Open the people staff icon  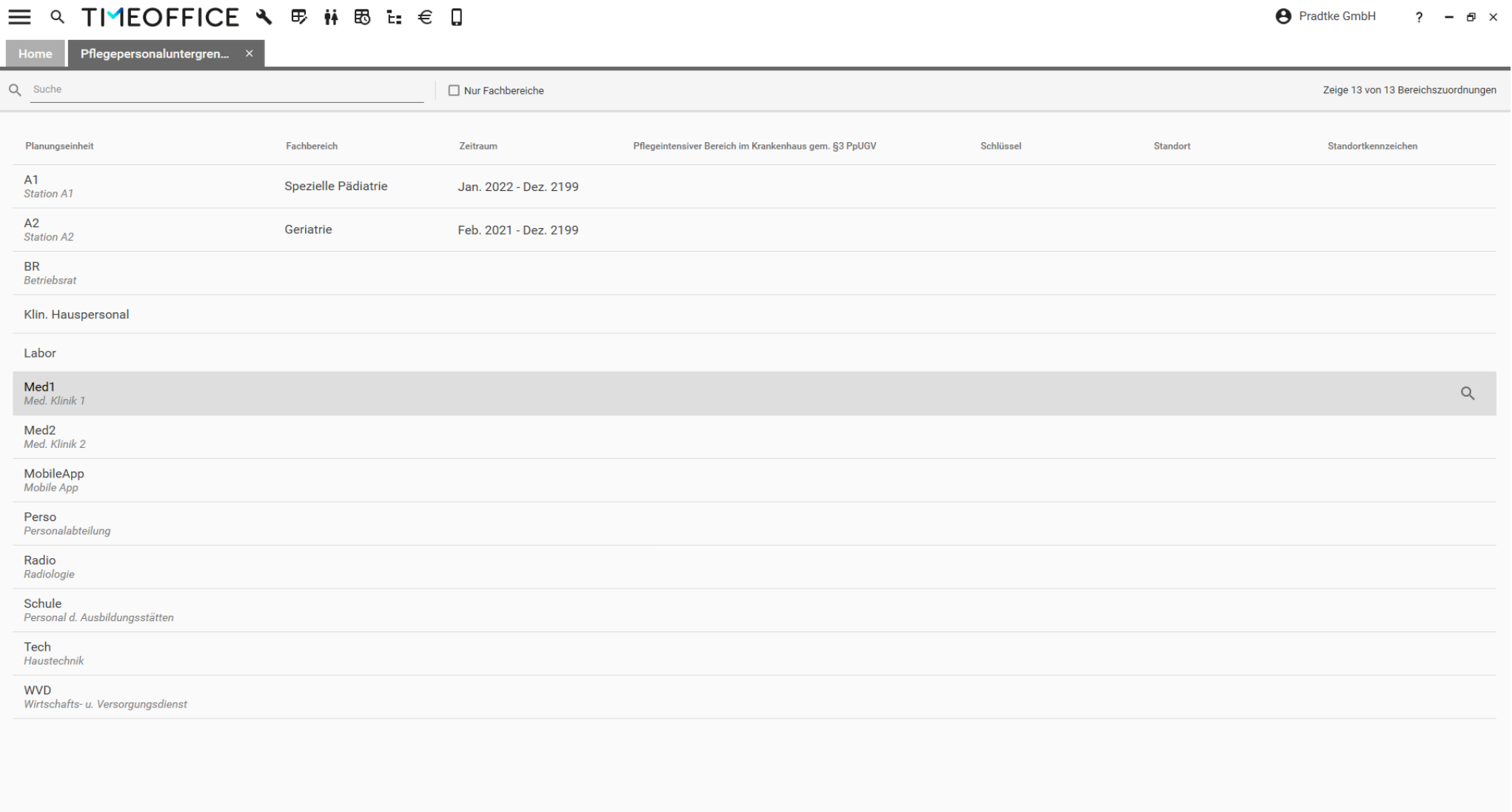pyautogui.click(x=331, y=17)
